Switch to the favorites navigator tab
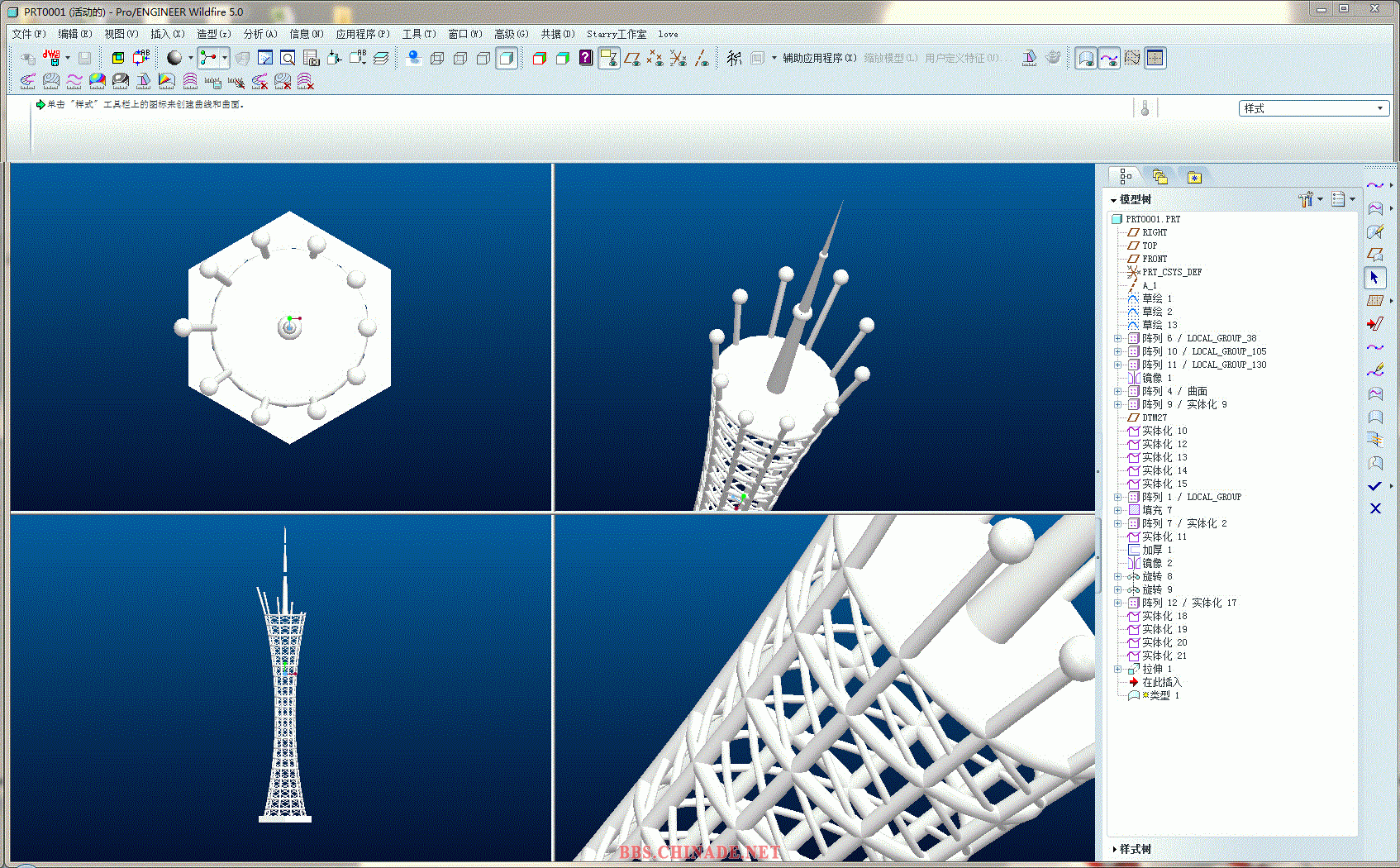 1194,177
